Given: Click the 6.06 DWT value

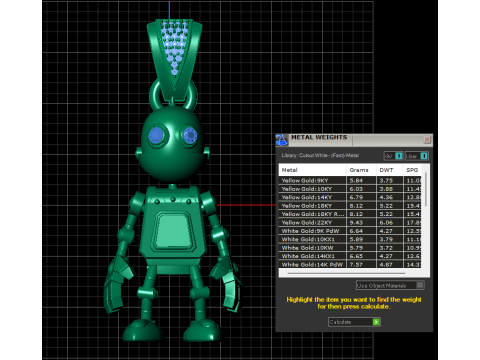Looking at the screenshot, I should point(386,222).
